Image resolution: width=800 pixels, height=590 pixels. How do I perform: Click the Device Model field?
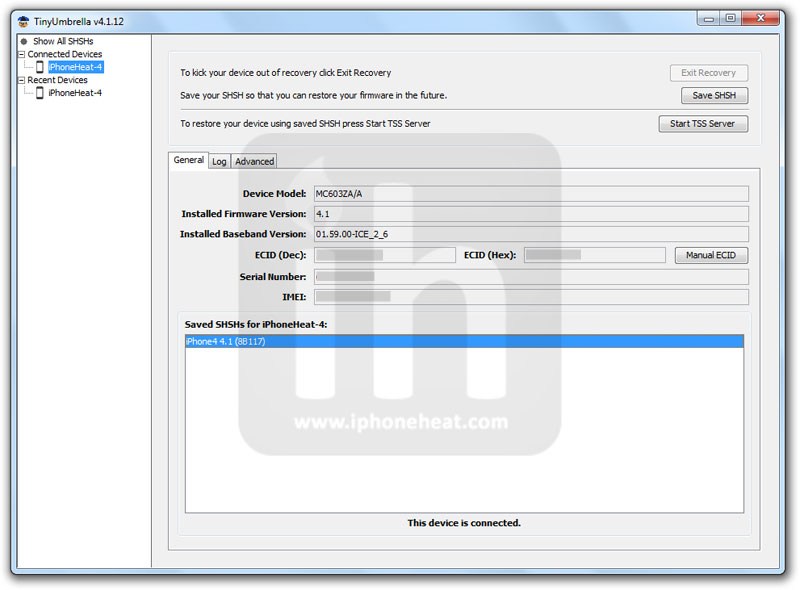pos(531,194)
